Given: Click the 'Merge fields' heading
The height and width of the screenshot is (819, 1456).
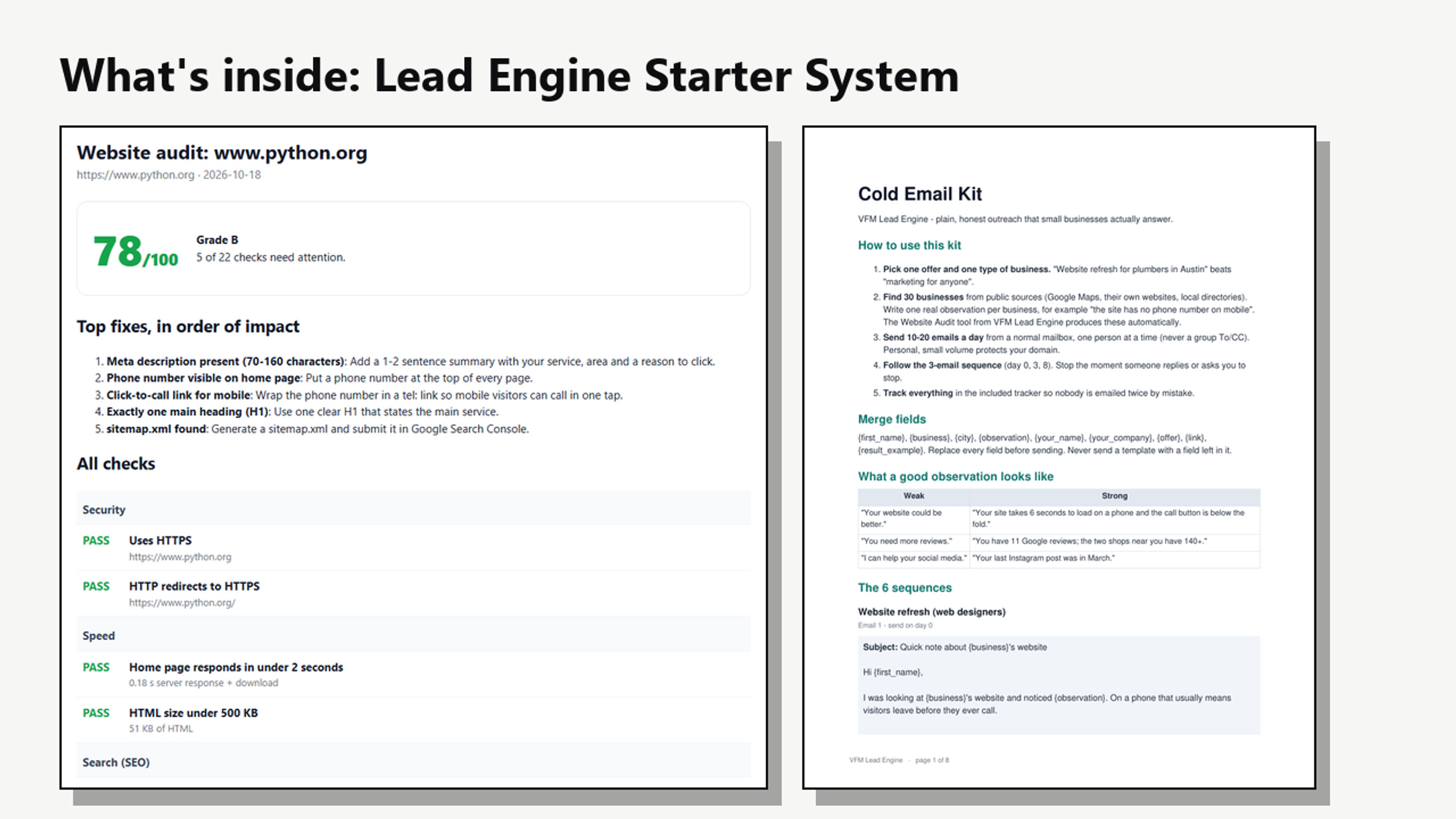Looking at the screenshot, I should pos(892,419).
